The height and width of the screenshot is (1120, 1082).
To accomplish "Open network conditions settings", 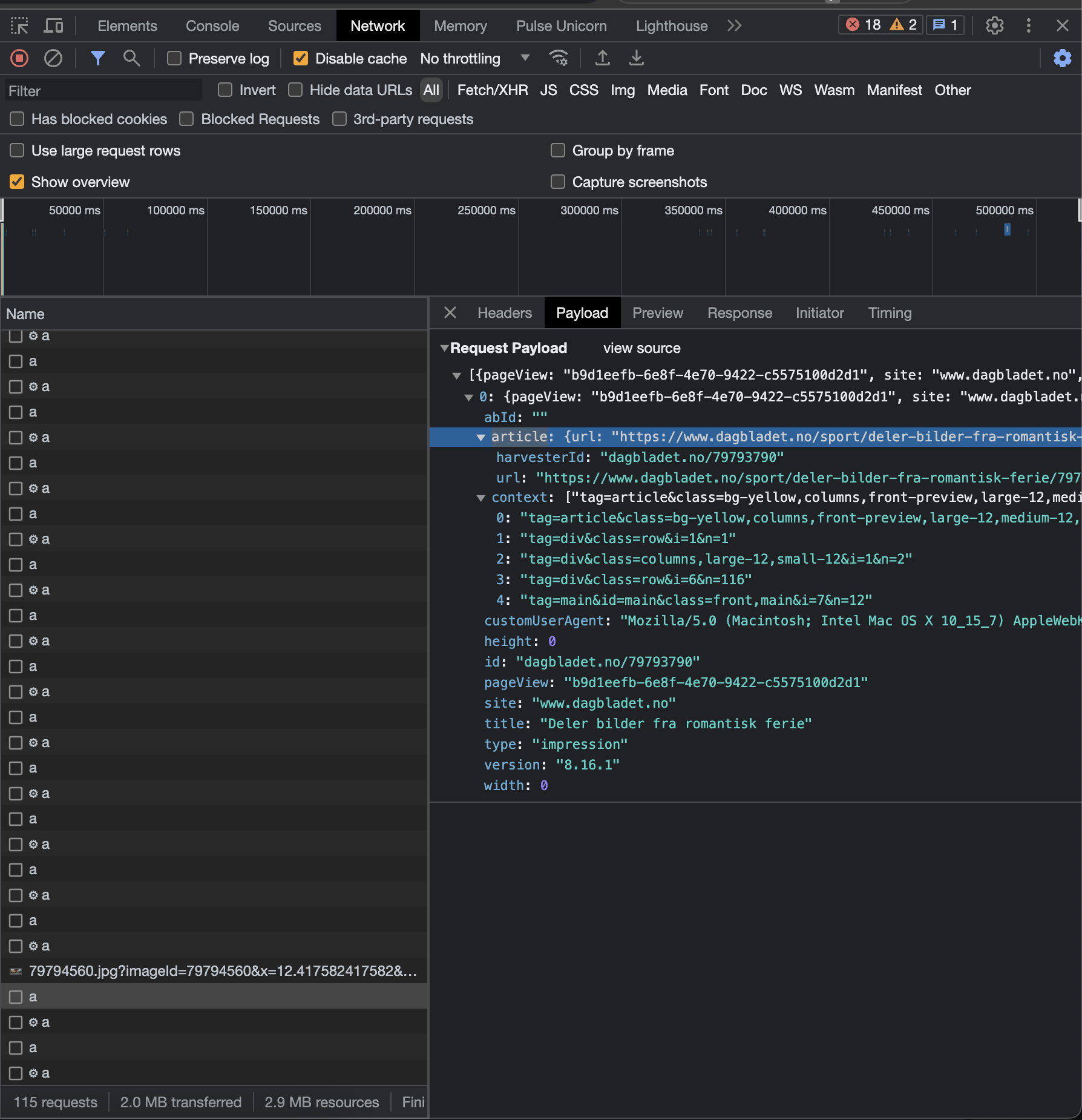I will coord(558,58).
